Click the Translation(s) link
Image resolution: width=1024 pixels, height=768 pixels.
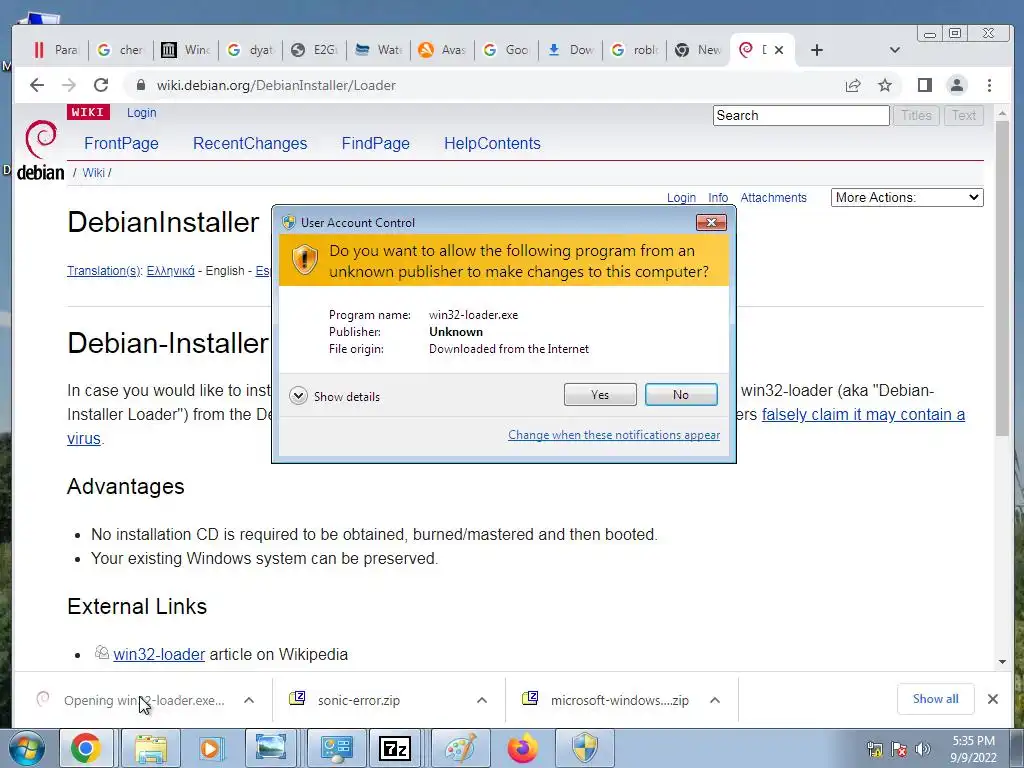click(103, 271)
